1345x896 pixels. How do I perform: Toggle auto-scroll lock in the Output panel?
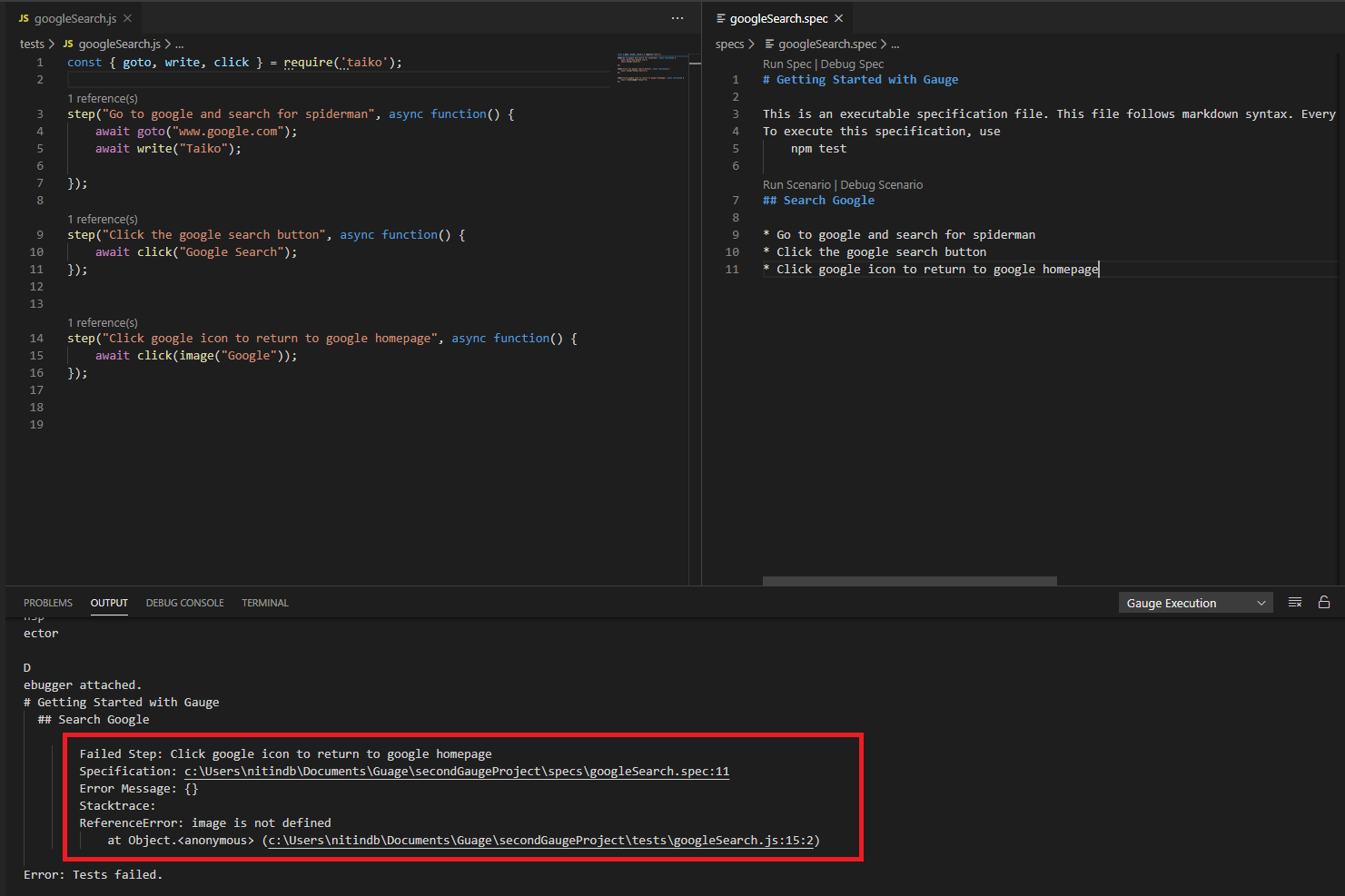click(x=1324, y=602)
